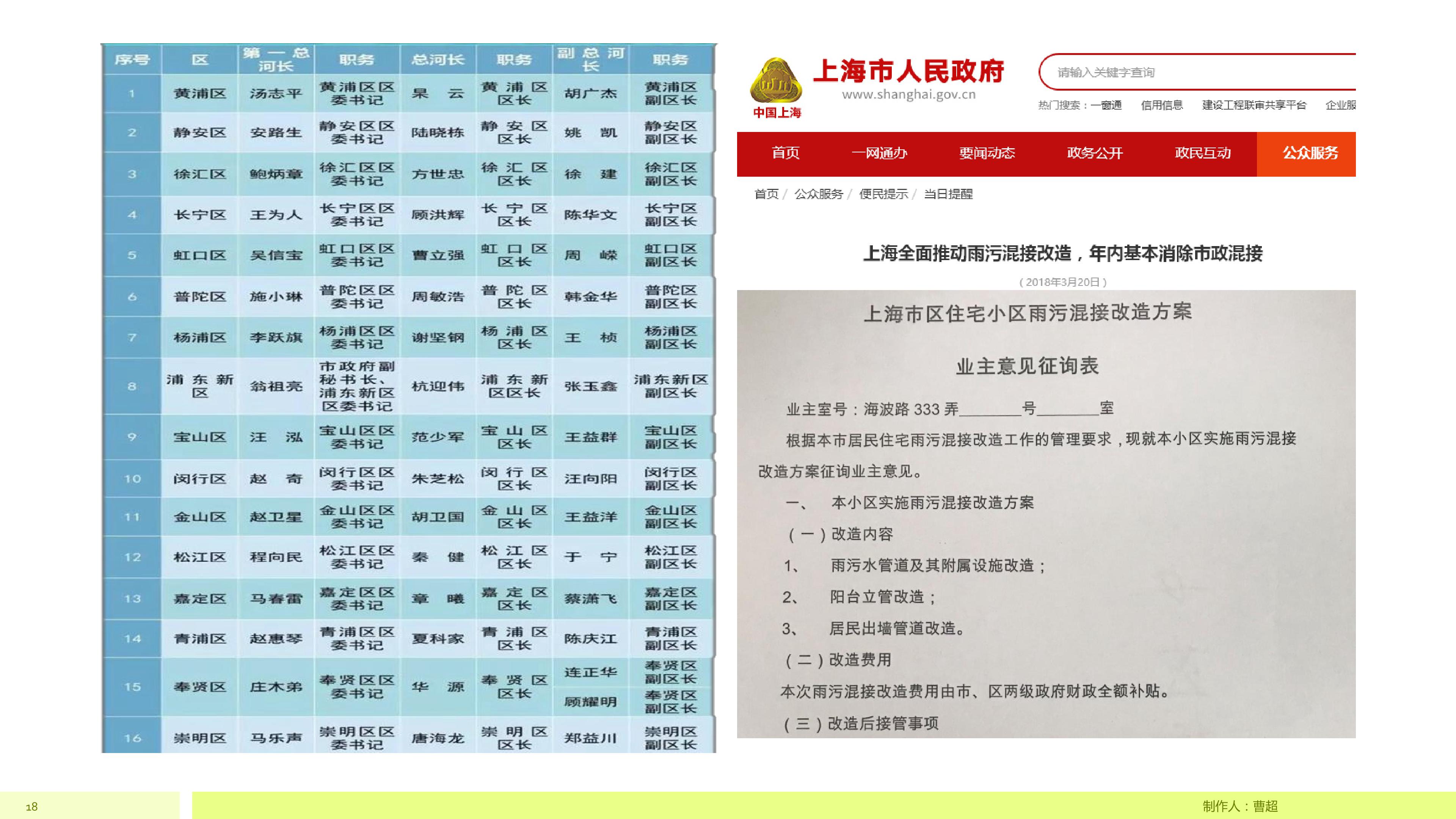Click the 一窗通 hot search link
1456x819 pixels.
click(x=1106, y=105)
